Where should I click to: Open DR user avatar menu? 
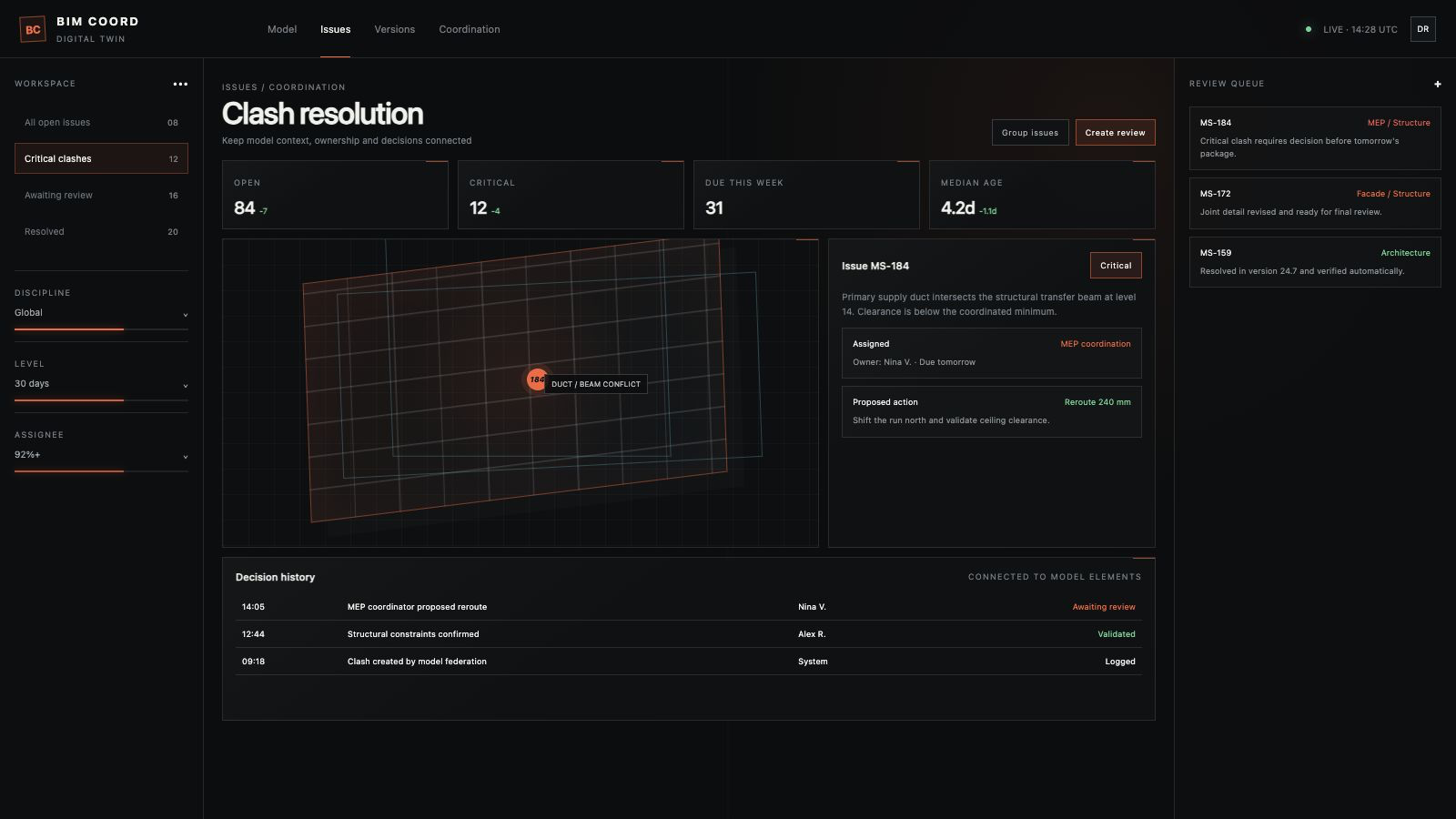(1422, 29)
